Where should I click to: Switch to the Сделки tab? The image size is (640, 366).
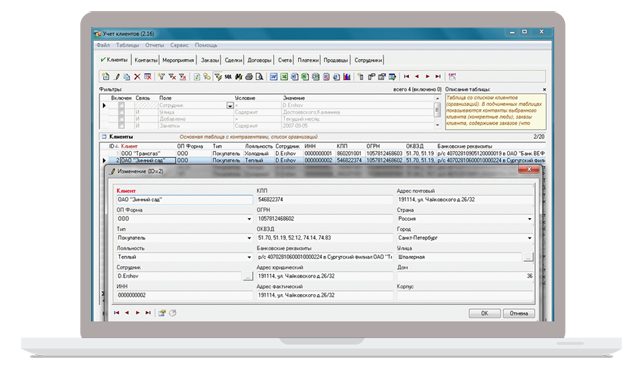(x=233, y=60)
